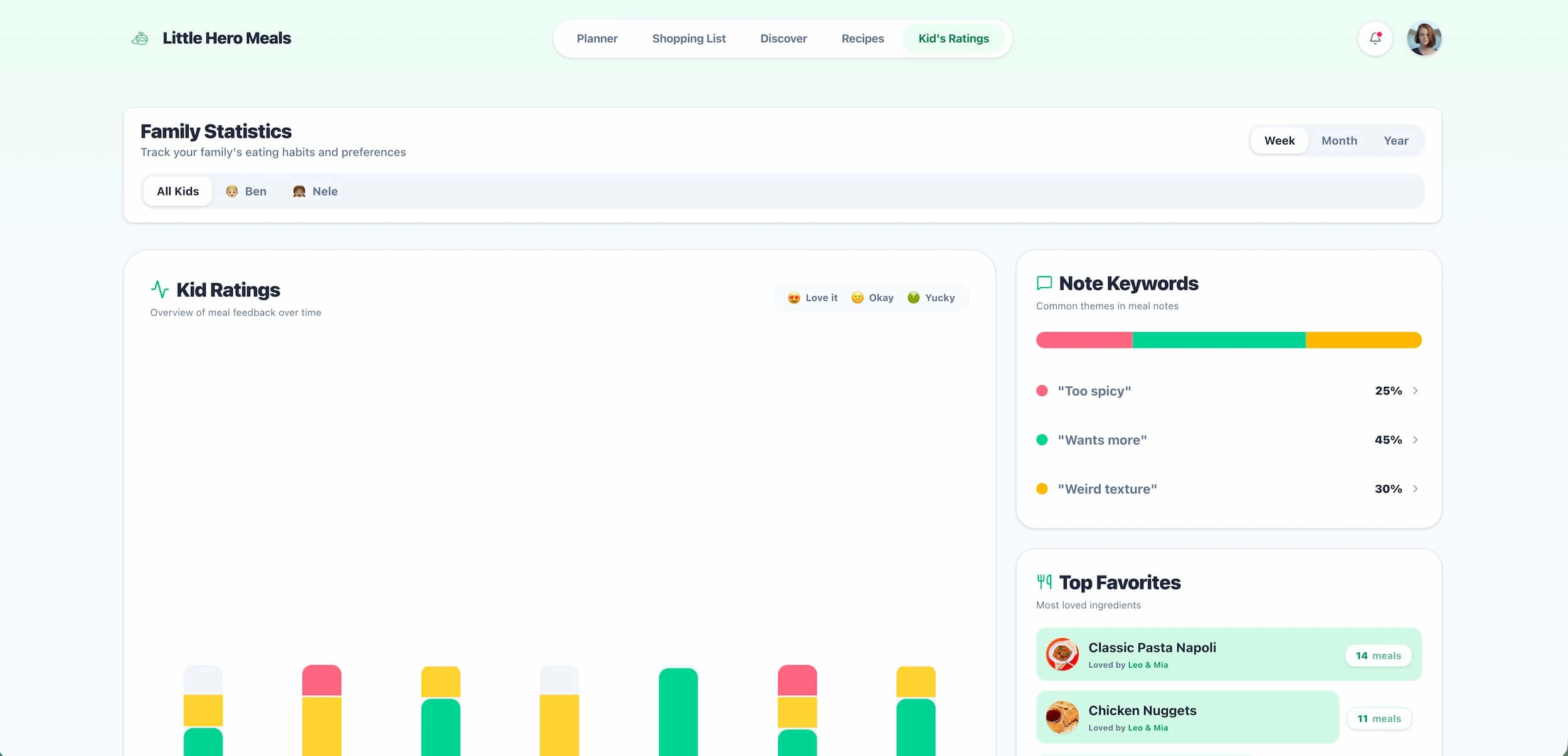Click green segment of keywords bar

[1218, 340]
